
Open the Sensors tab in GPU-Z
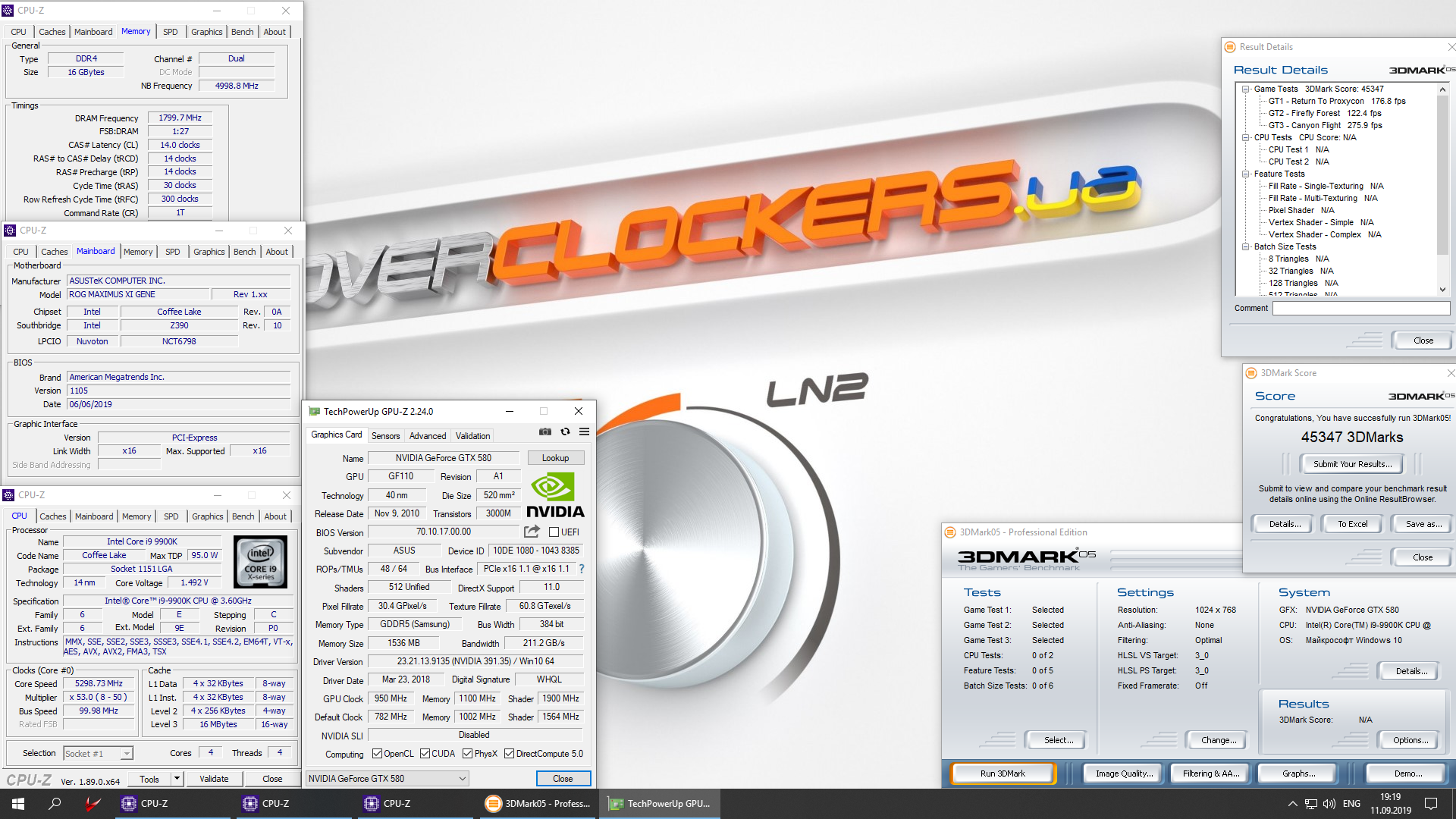point(385,436)
